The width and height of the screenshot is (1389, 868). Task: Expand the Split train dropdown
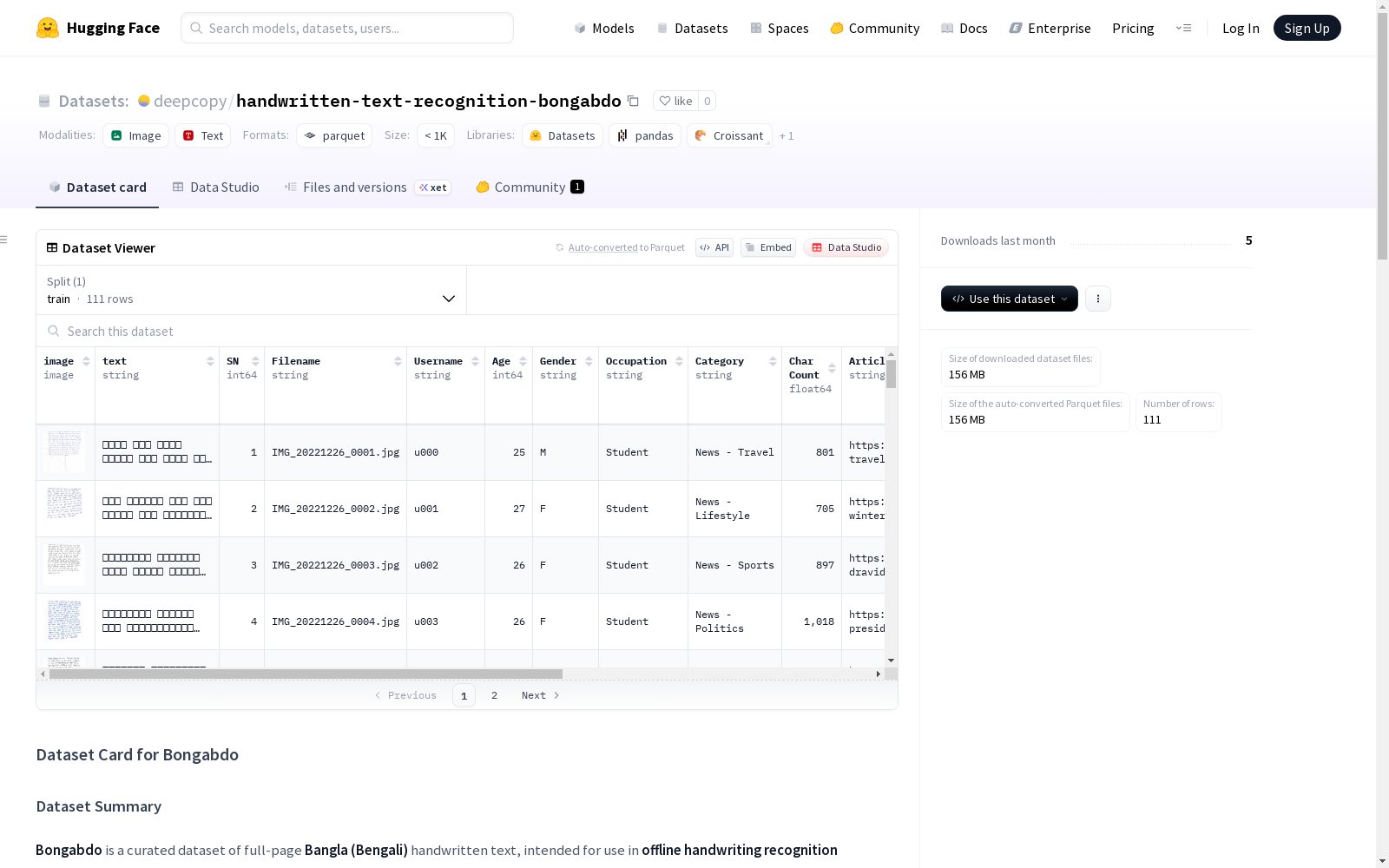pyautogui.click(x=252, y=290)
